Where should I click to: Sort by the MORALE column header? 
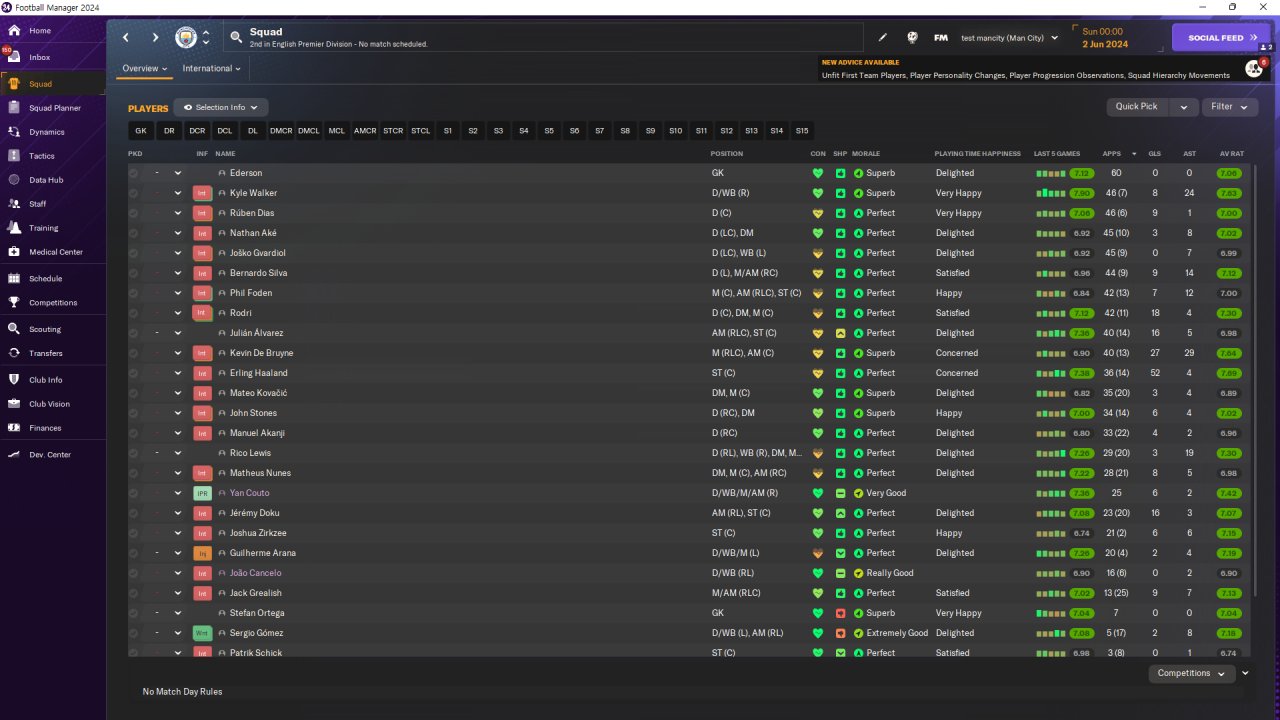point(866,154)
